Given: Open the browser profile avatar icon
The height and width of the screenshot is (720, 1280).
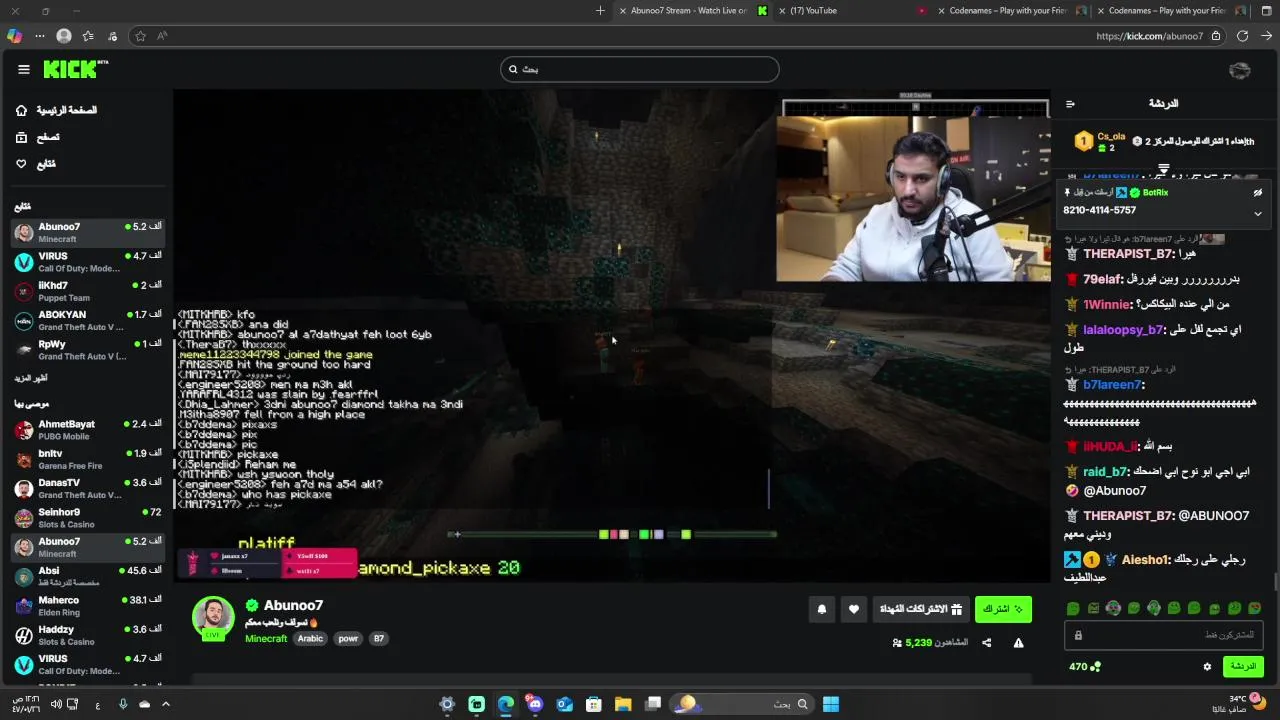Looking at the screenshot, I should click(64, 36).
